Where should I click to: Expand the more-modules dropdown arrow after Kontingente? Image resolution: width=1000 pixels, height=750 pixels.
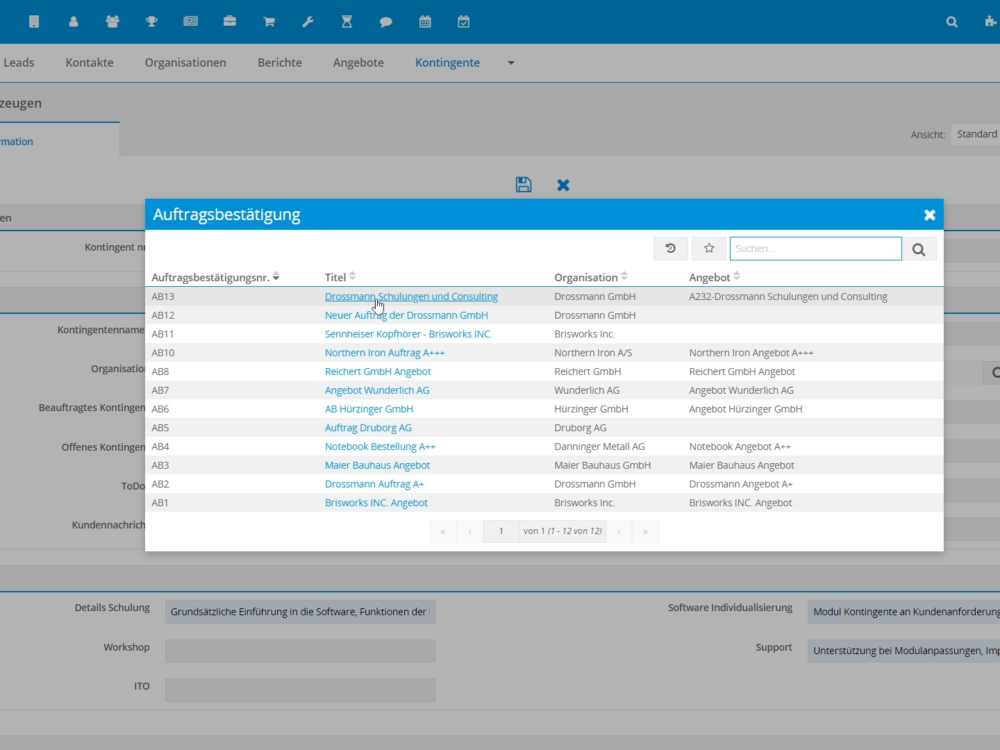(x=511, y=63)
